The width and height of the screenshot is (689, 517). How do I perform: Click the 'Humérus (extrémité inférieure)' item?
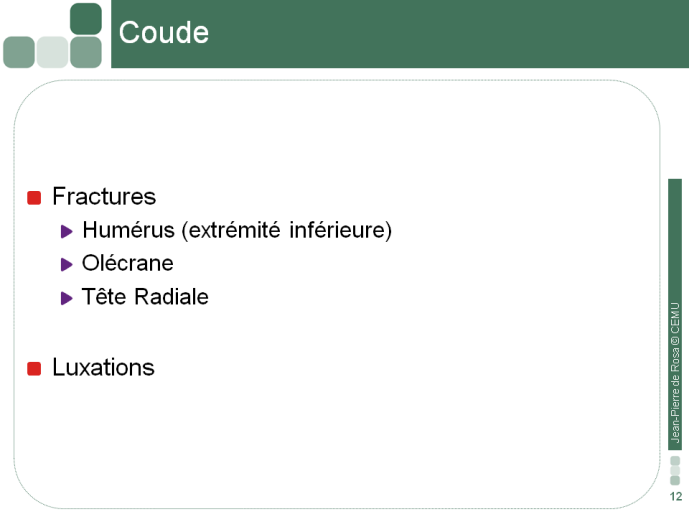237,230
